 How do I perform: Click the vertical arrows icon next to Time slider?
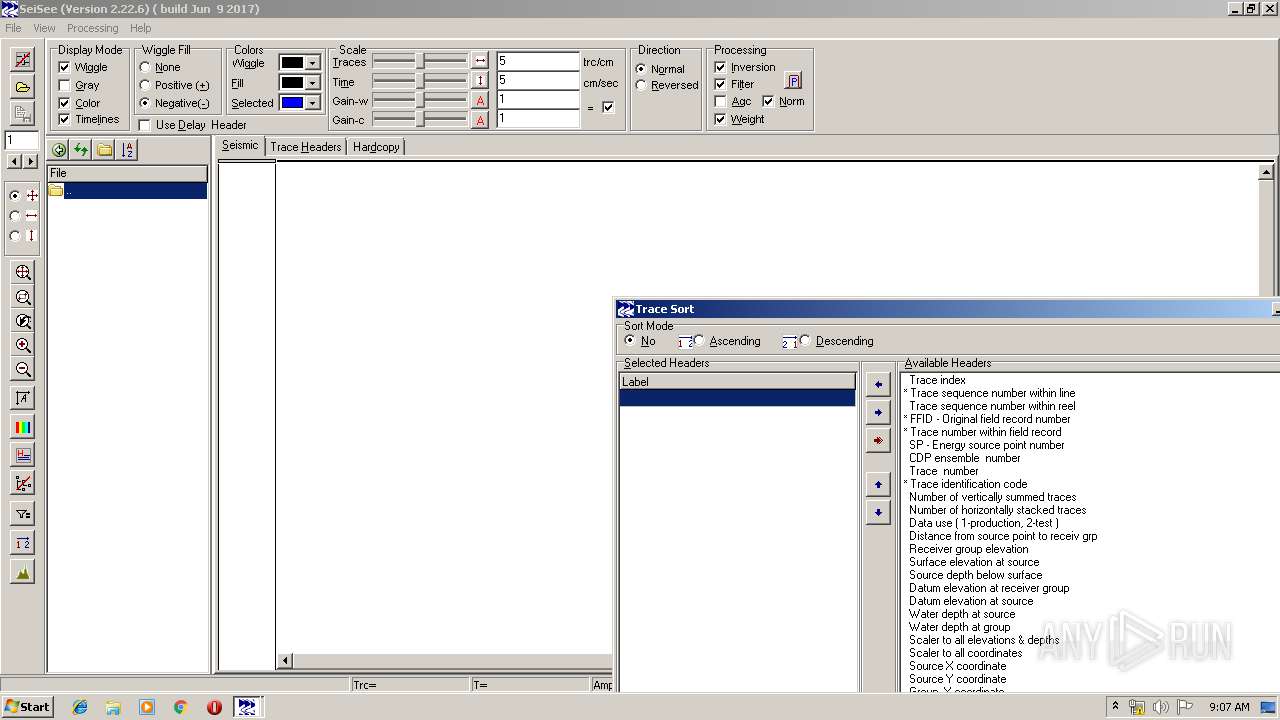(480, 81)
